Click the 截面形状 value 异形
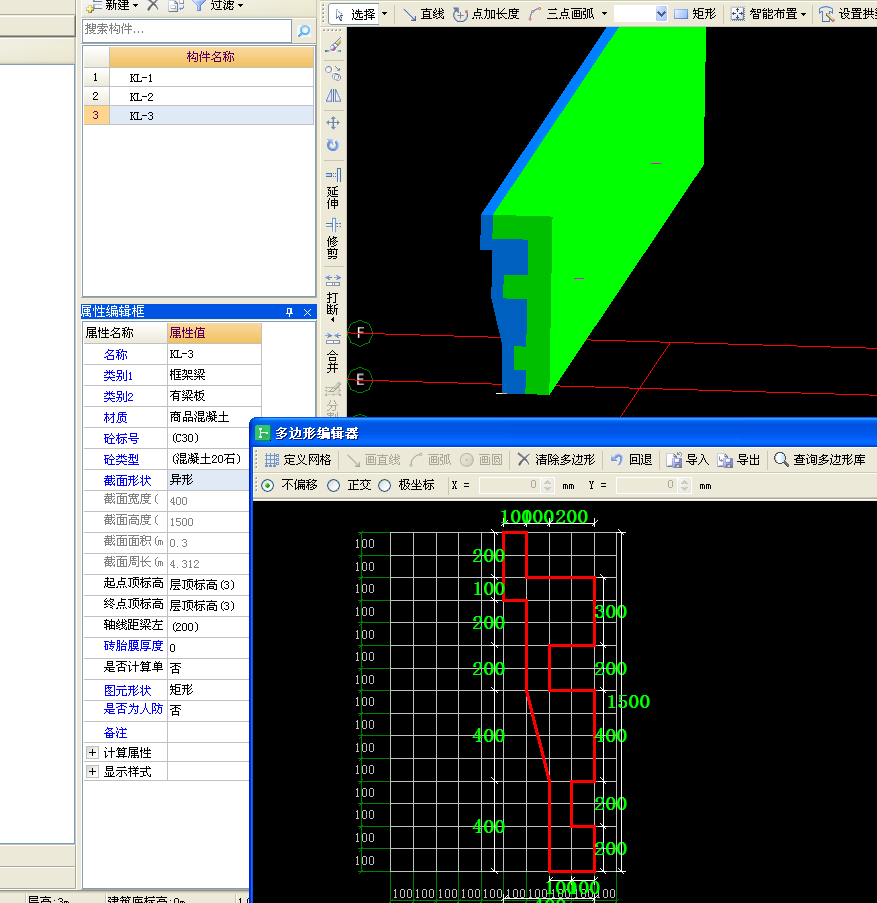 (x=208, y=480)
